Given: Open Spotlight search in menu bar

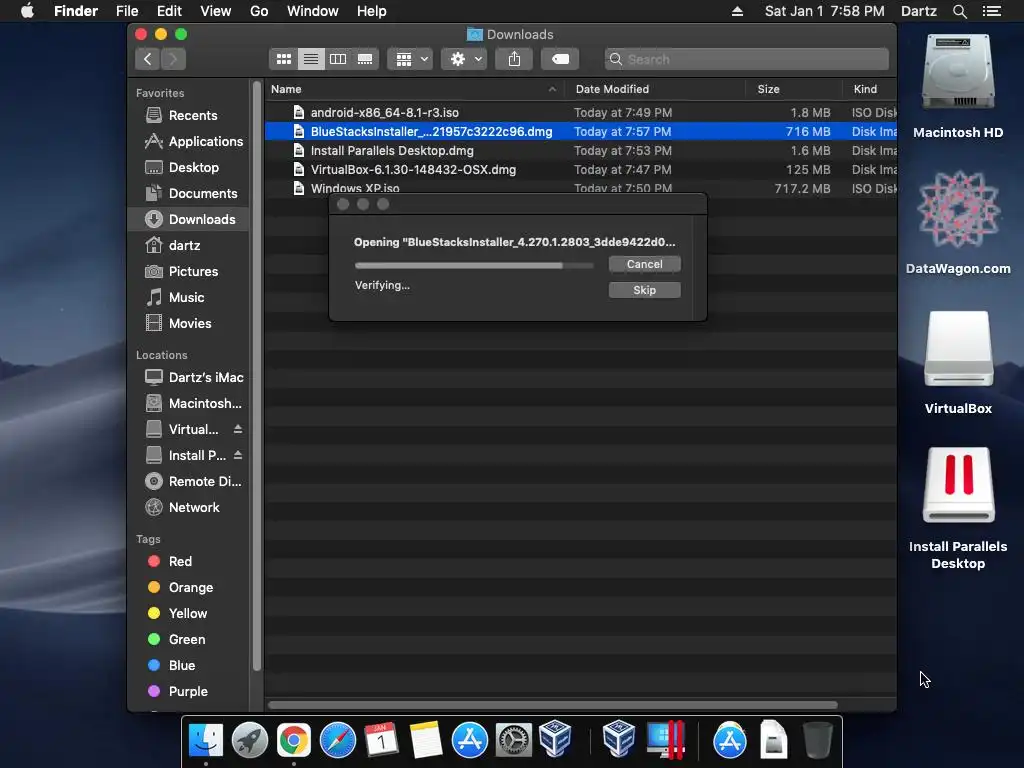Looking at the screenshot, I should pyautogui.click(x=959, y=11).
